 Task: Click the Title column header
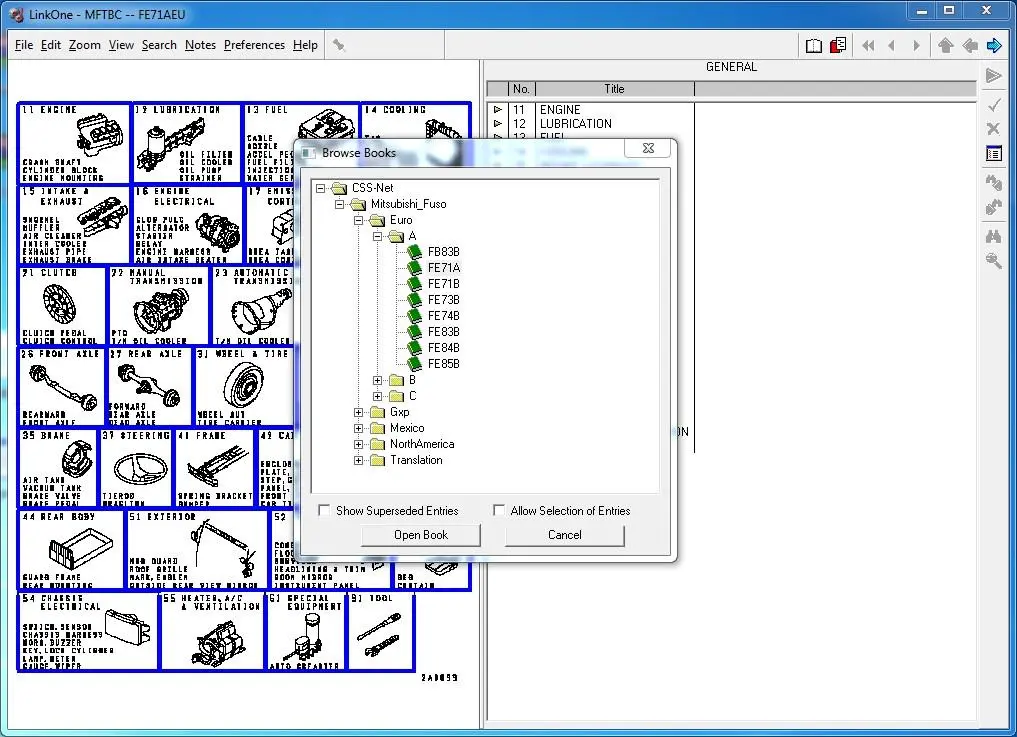tap(614, 89)
